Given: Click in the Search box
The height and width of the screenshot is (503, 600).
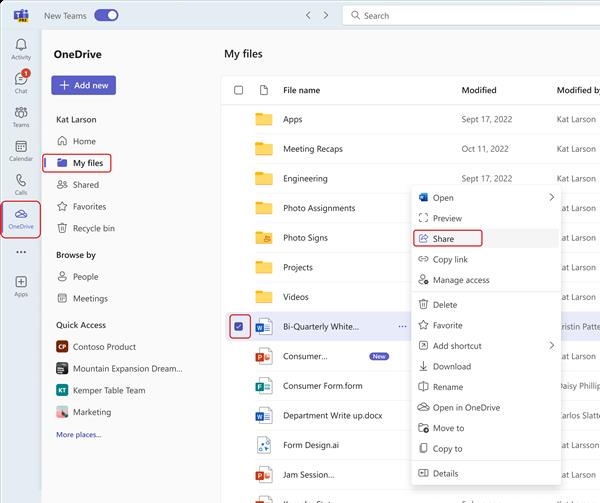Looking at the screenshot, I should coord(471,16).
